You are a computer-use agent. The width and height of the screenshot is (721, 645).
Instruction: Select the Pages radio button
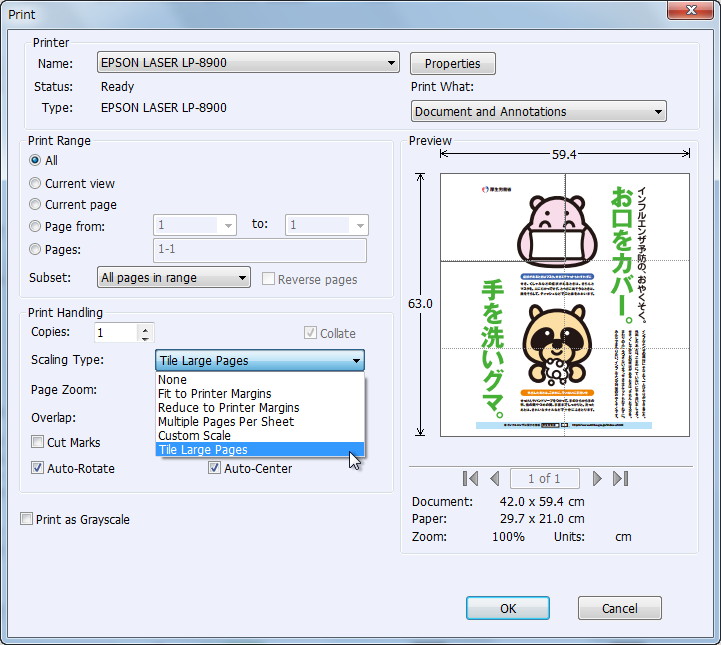point(34,249)
